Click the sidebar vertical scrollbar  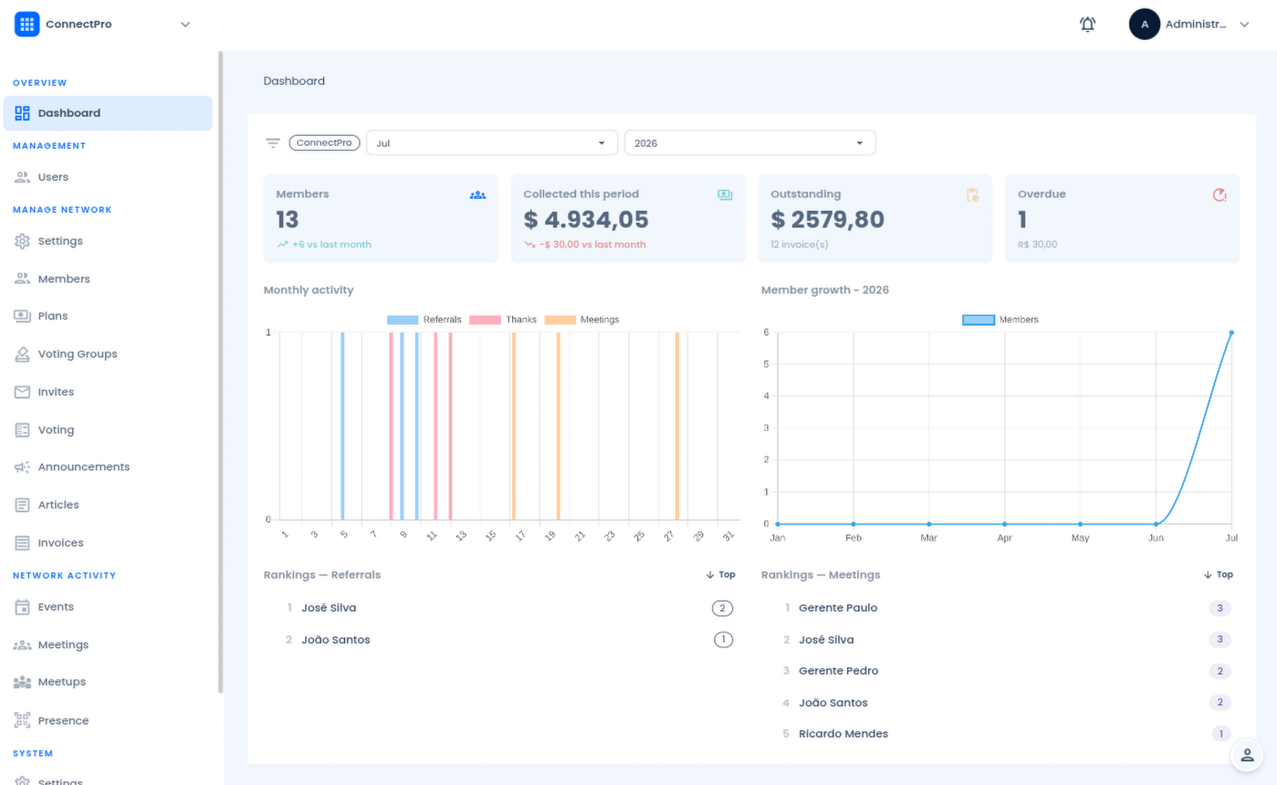tap(220, 372)
